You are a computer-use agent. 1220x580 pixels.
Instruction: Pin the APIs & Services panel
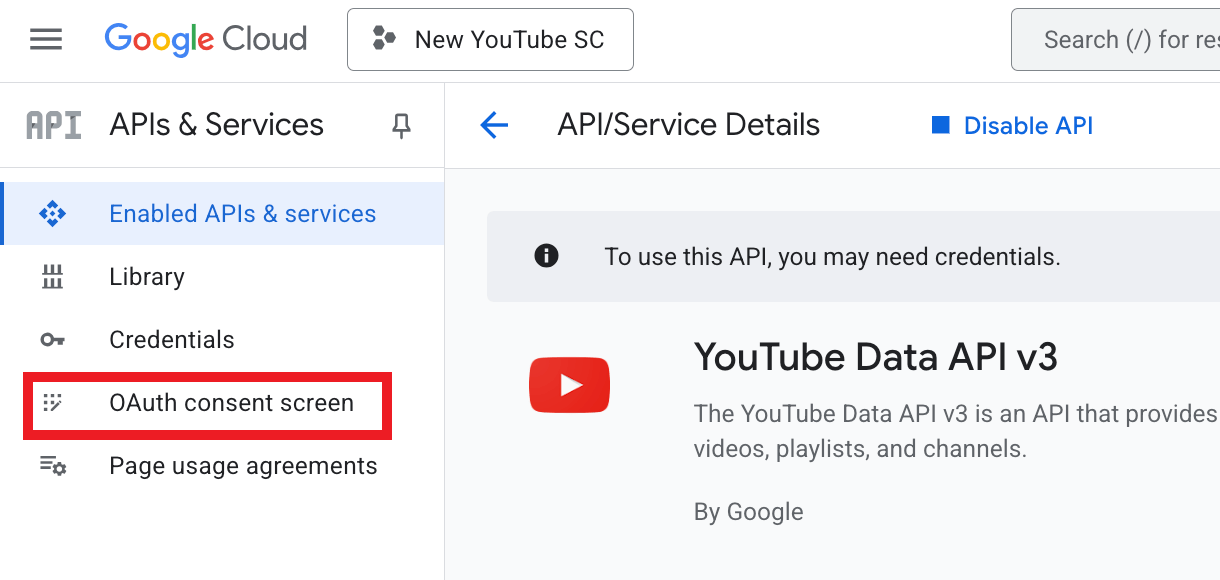(x=401, y=125)
